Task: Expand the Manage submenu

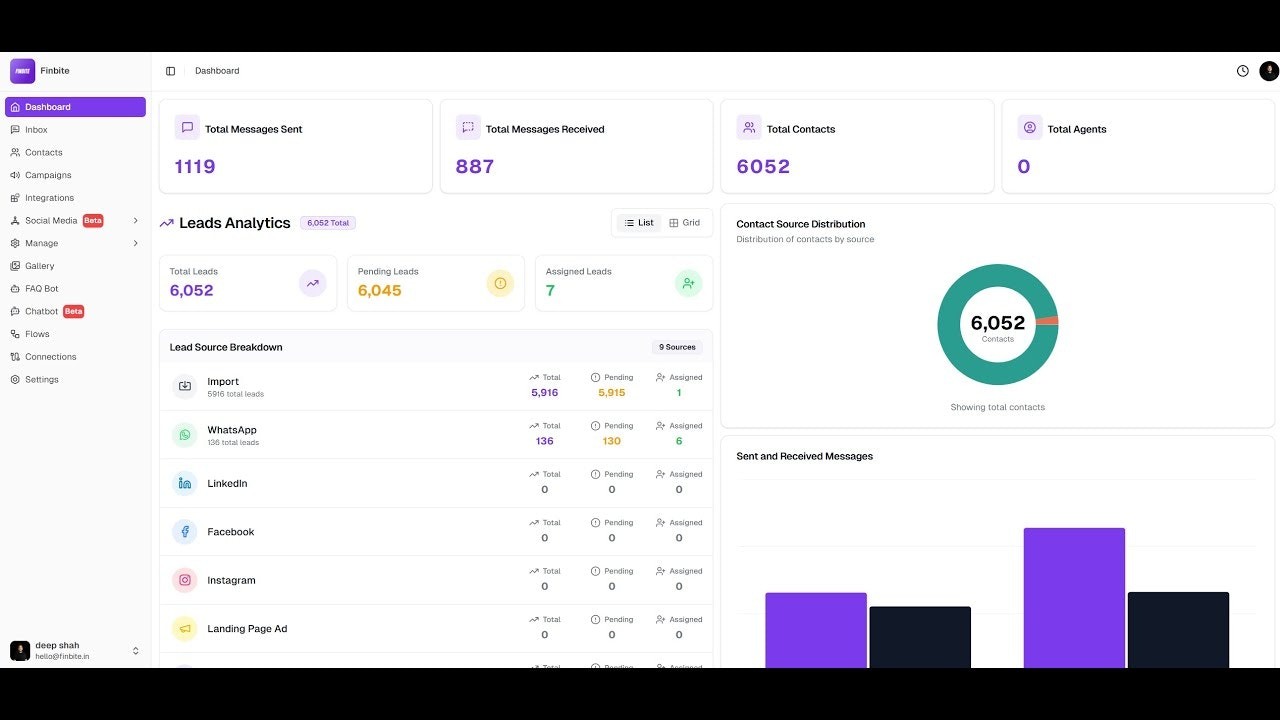Action: tap(136, 243)
